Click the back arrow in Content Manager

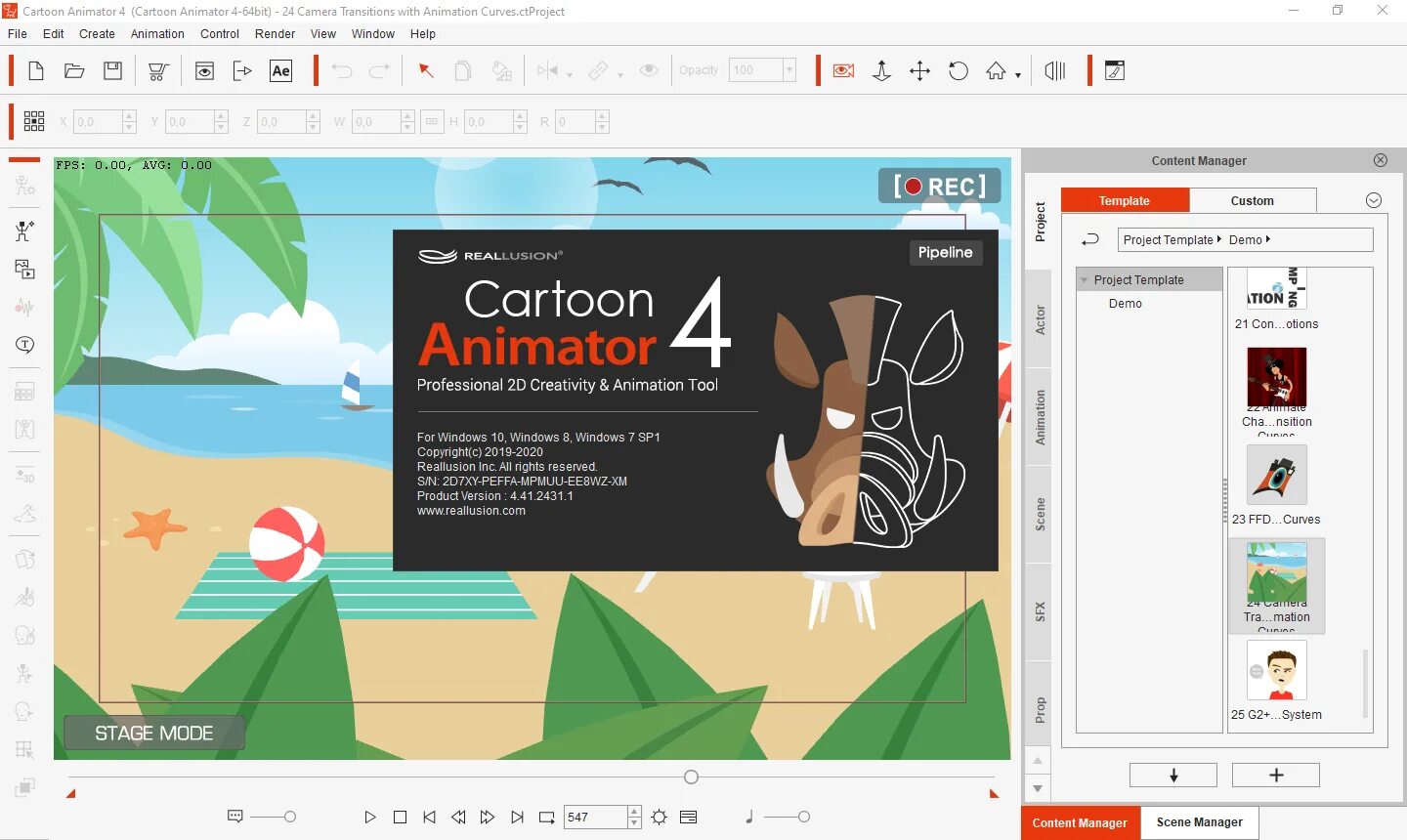1090,239
